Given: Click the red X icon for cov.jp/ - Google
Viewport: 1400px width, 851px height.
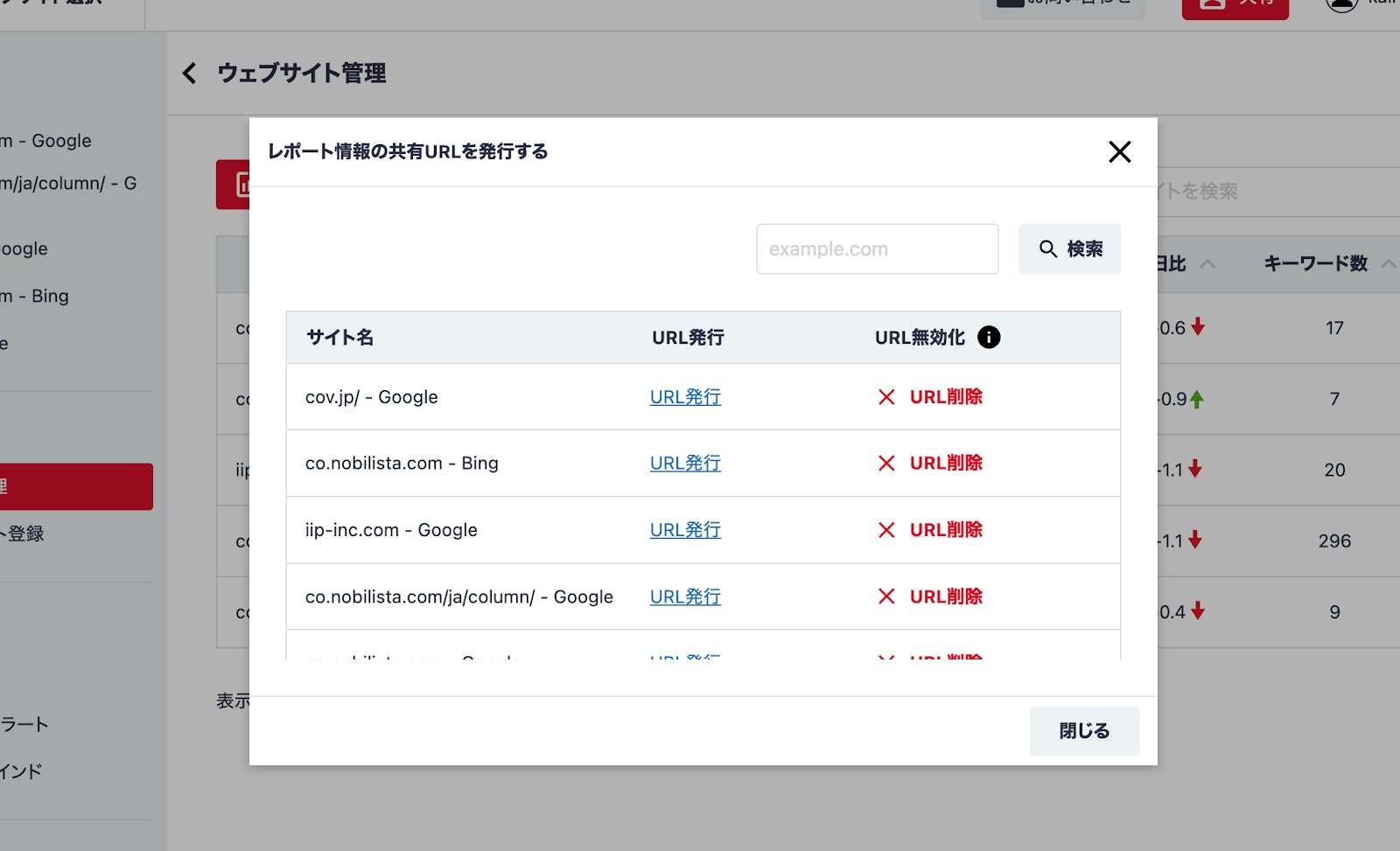Looking at the screenshot, I should click(x=886, y=397).
